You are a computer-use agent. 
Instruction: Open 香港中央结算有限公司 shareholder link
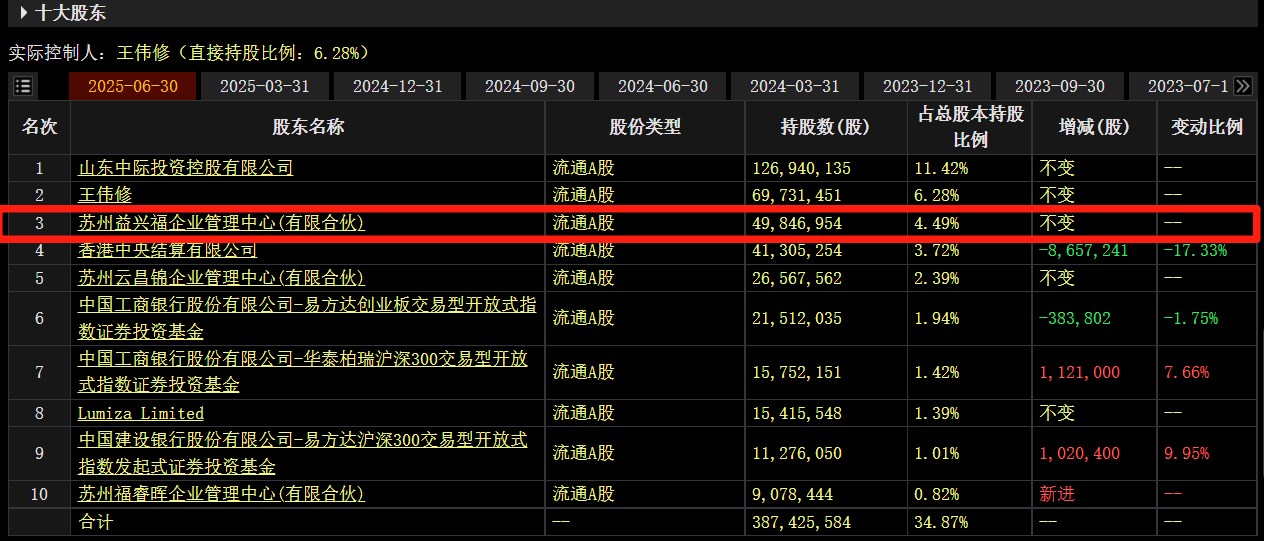coord(168,250)
